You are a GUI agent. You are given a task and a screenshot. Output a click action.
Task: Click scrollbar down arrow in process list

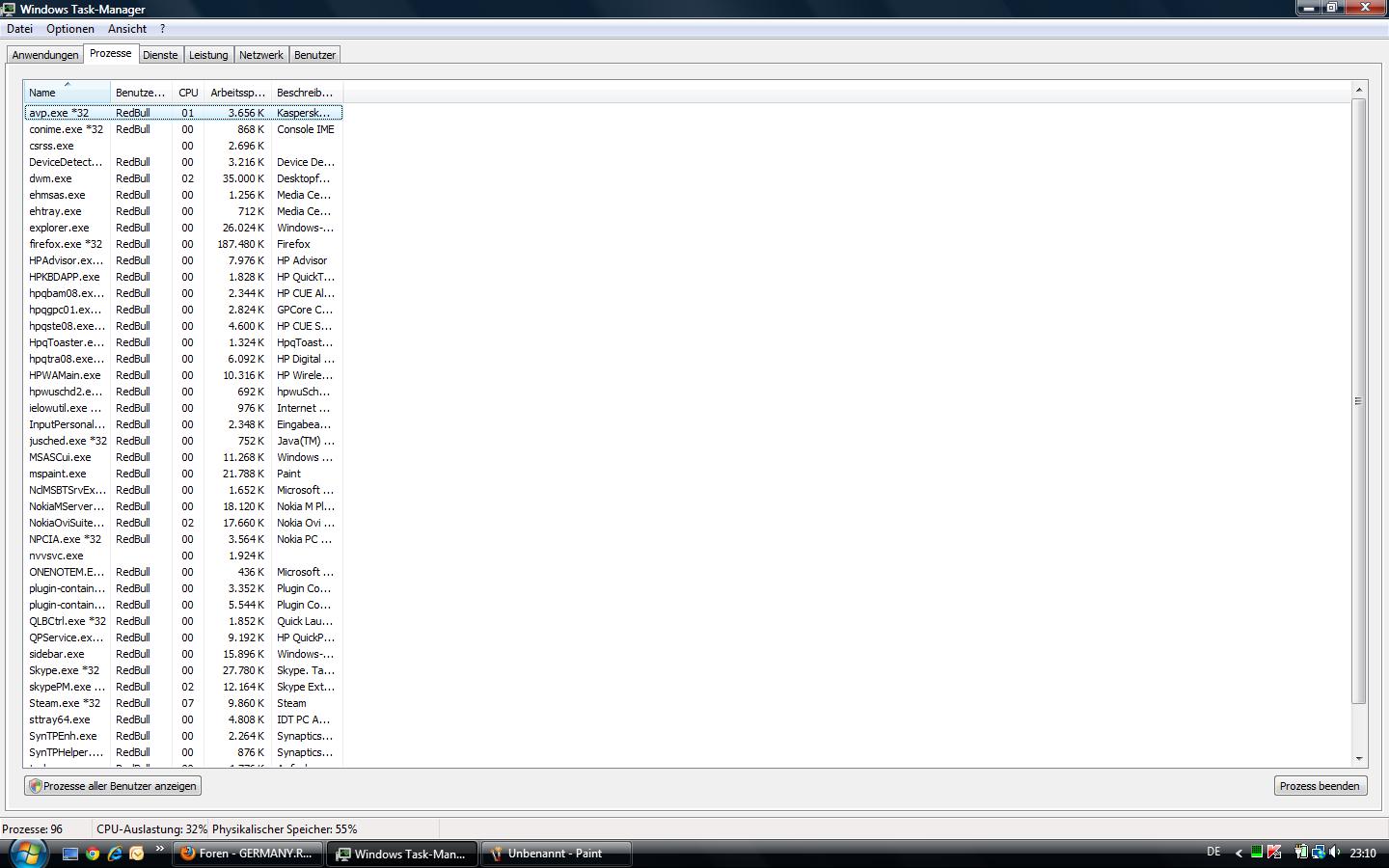click(x=1359, y=760)
